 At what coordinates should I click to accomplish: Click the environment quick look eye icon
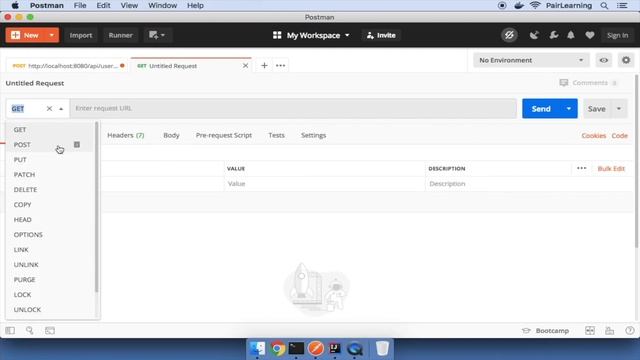click(x=604, y=60)
